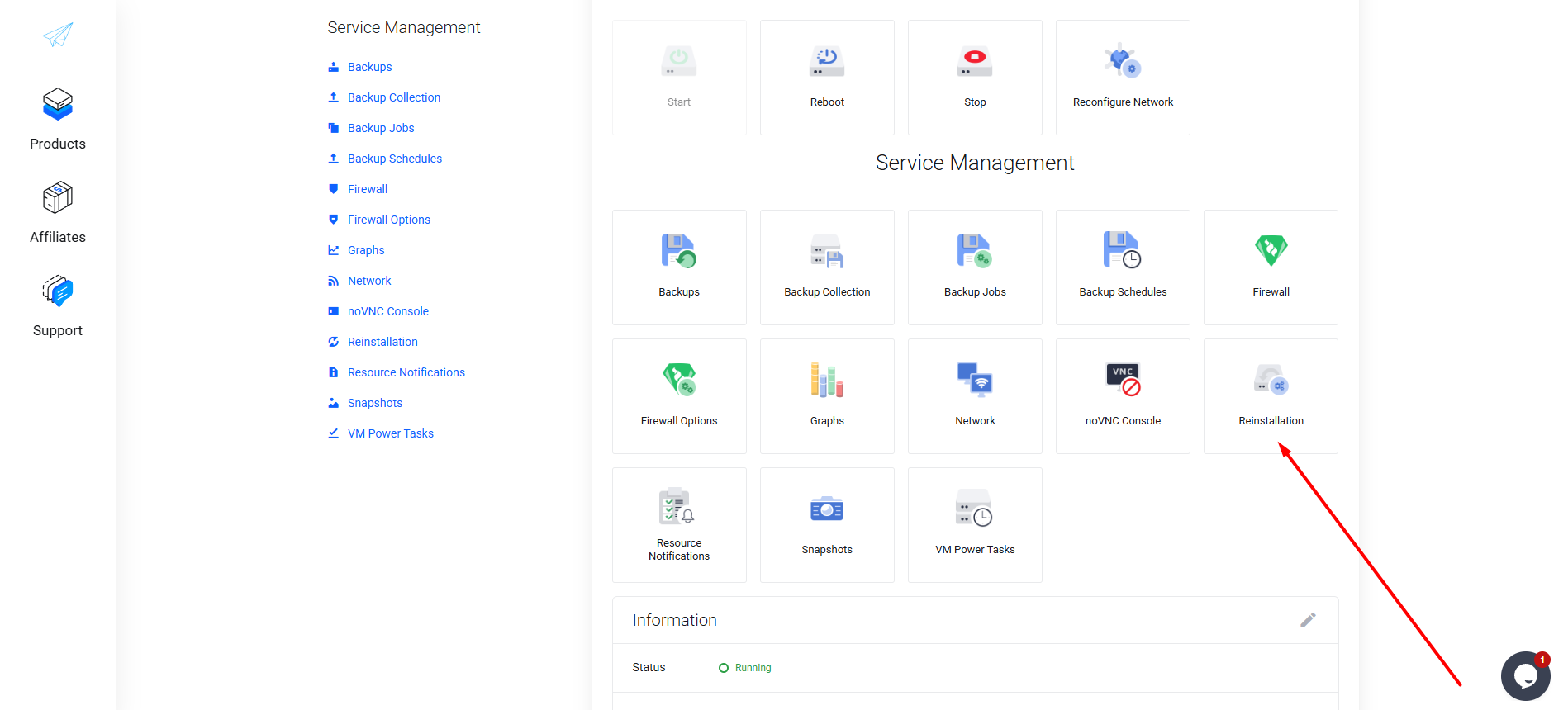Click the "Reinstallation" tile label
Image resolution: width=1568 pixels, height=710 pixels.
[1271, 421]
